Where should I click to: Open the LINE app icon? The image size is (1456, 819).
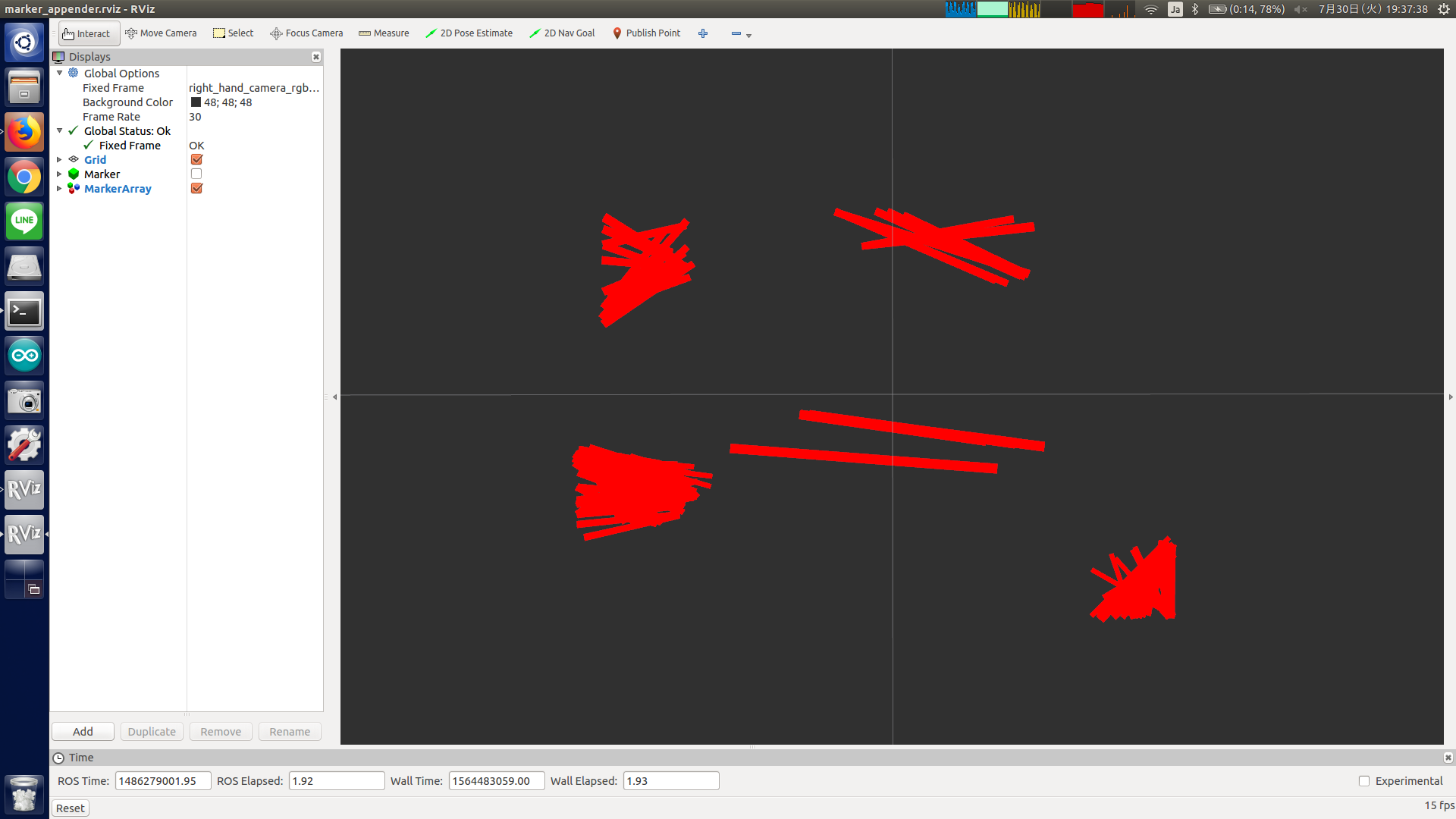click(24, 221)
